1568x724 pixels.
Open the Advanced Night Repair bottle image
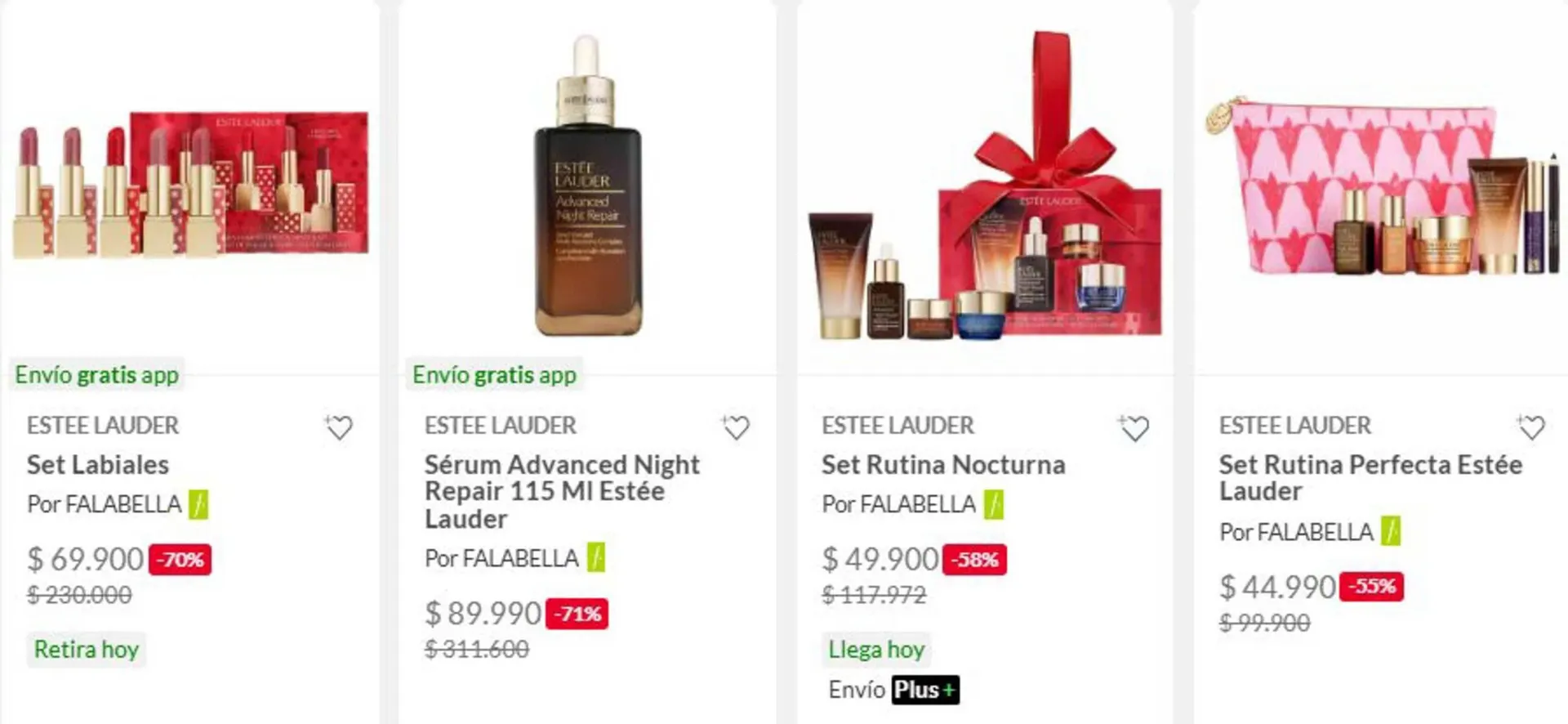pyautogui.click(x=588, y=186)
